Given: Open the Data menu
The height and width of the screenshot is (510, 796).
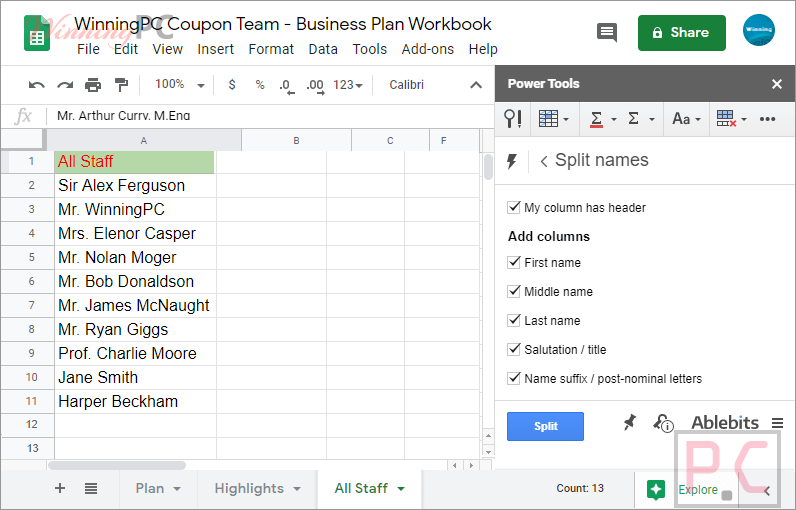Looking at the screenshot, I should pos(323,49).
